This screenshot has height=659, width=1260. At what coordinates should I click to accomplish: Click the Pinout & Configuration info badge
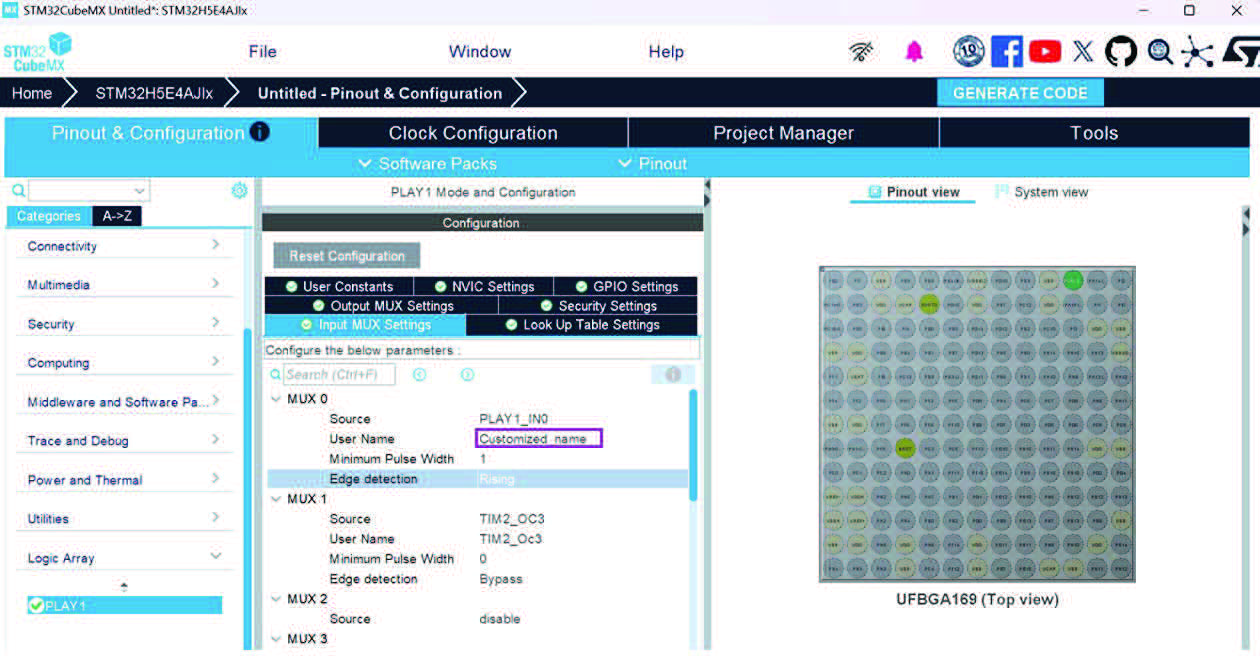pyautogui.click(x=260, y=131)
